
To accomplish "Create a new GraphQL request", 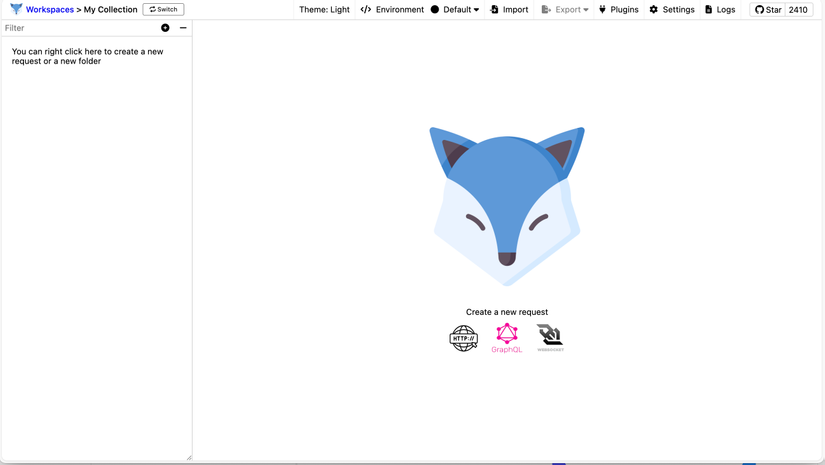I will tap(507, 338).
